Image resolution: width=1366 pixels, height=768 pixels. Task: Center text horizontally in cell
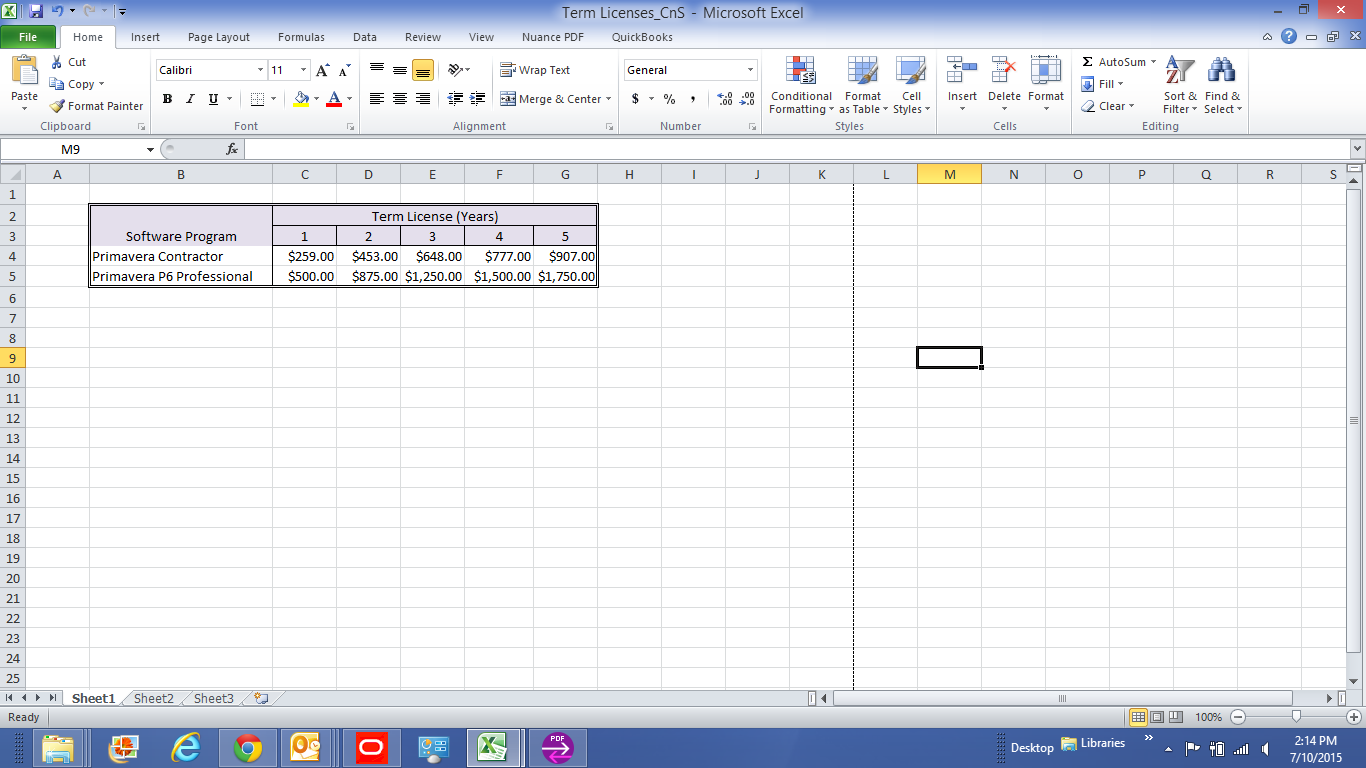click(x=400, y=99)
